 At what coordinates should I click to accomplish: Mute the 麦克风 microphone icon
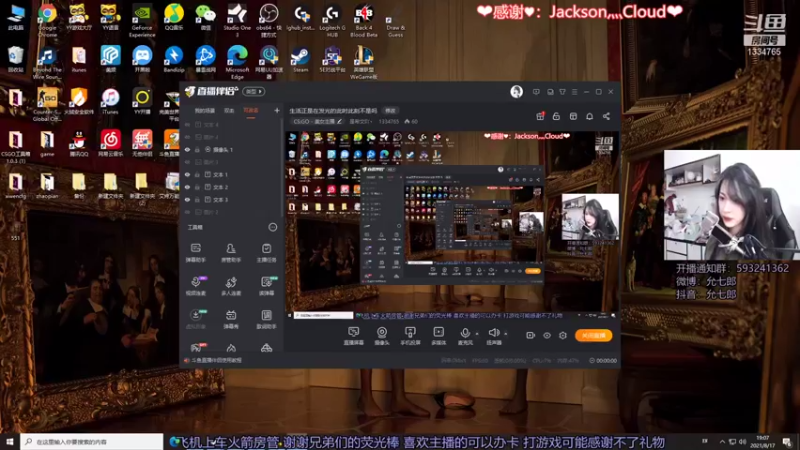pyautogui.click(x=465, y=333)
